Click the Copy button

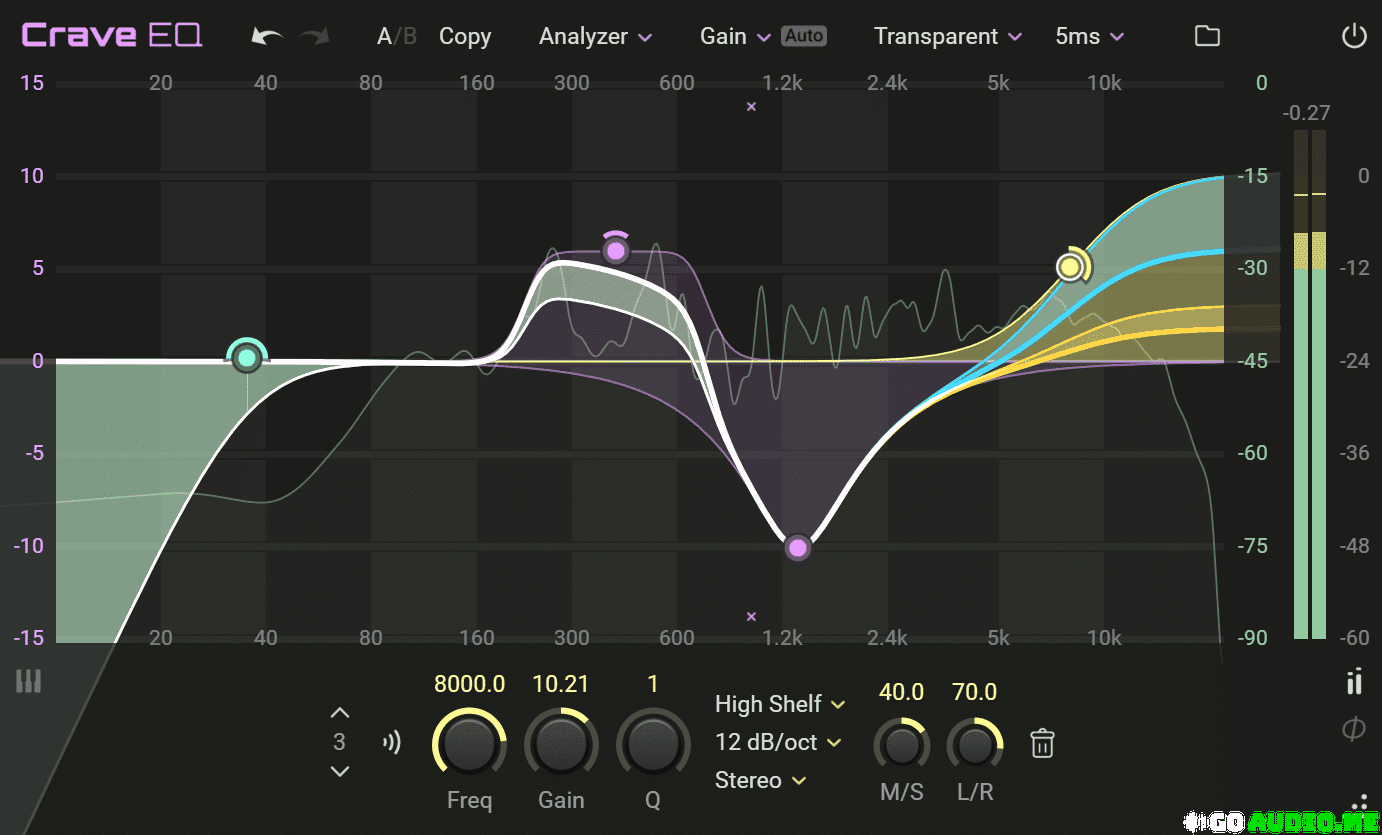(x=465, y=37)
